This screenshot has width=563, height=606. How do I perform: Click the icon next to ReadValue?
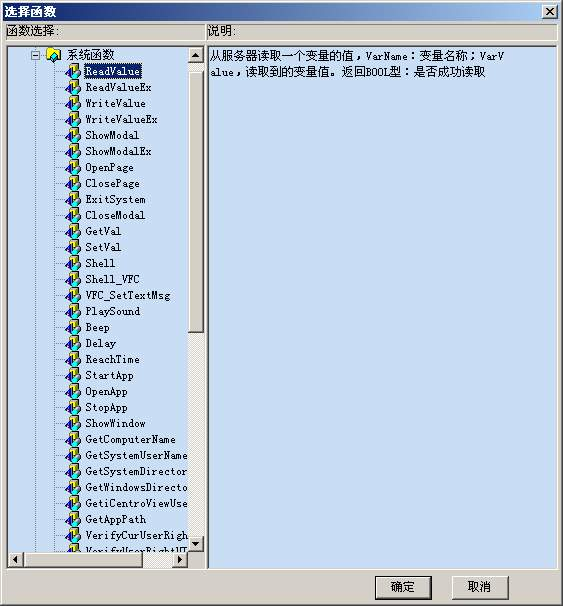73,71
